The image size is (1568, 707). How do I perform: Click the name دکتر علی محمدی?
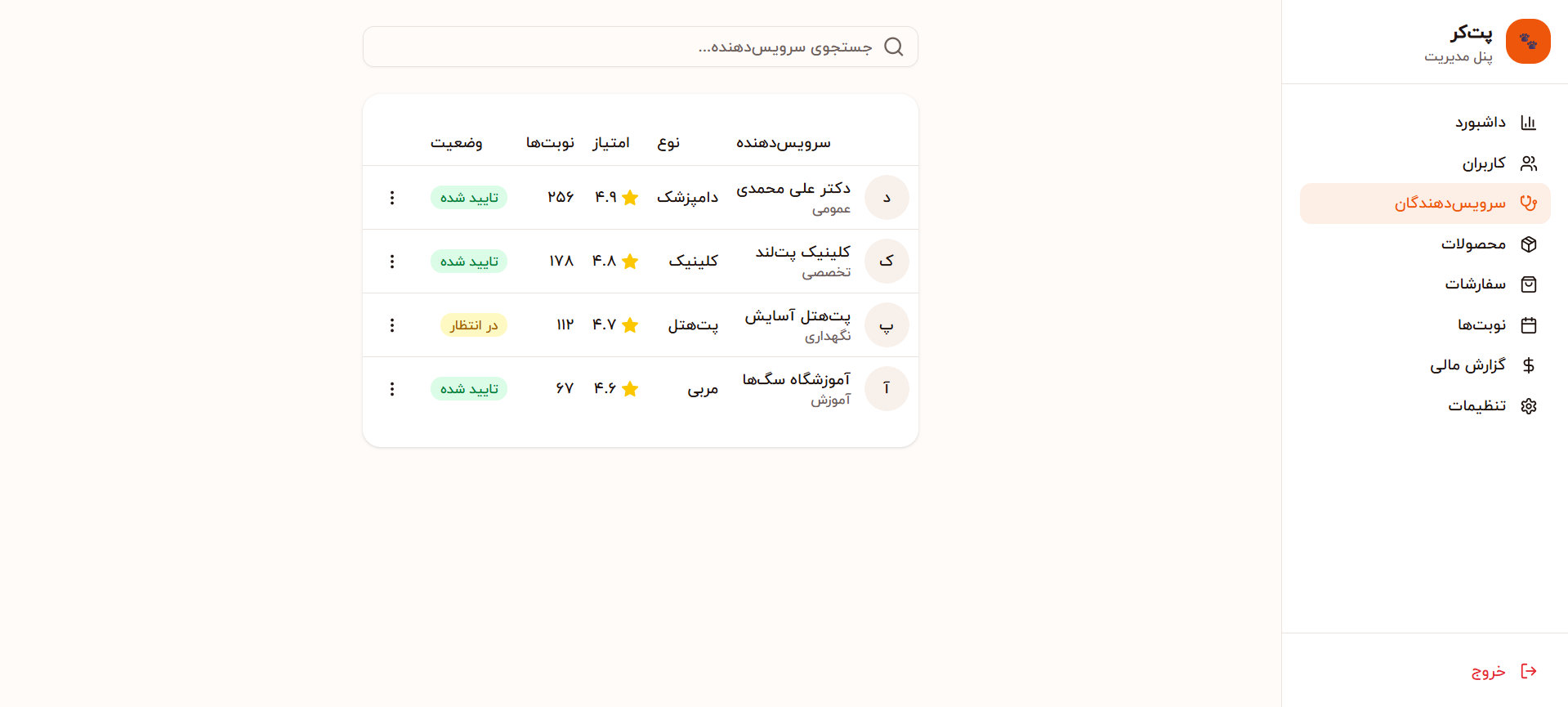point(793,189)
